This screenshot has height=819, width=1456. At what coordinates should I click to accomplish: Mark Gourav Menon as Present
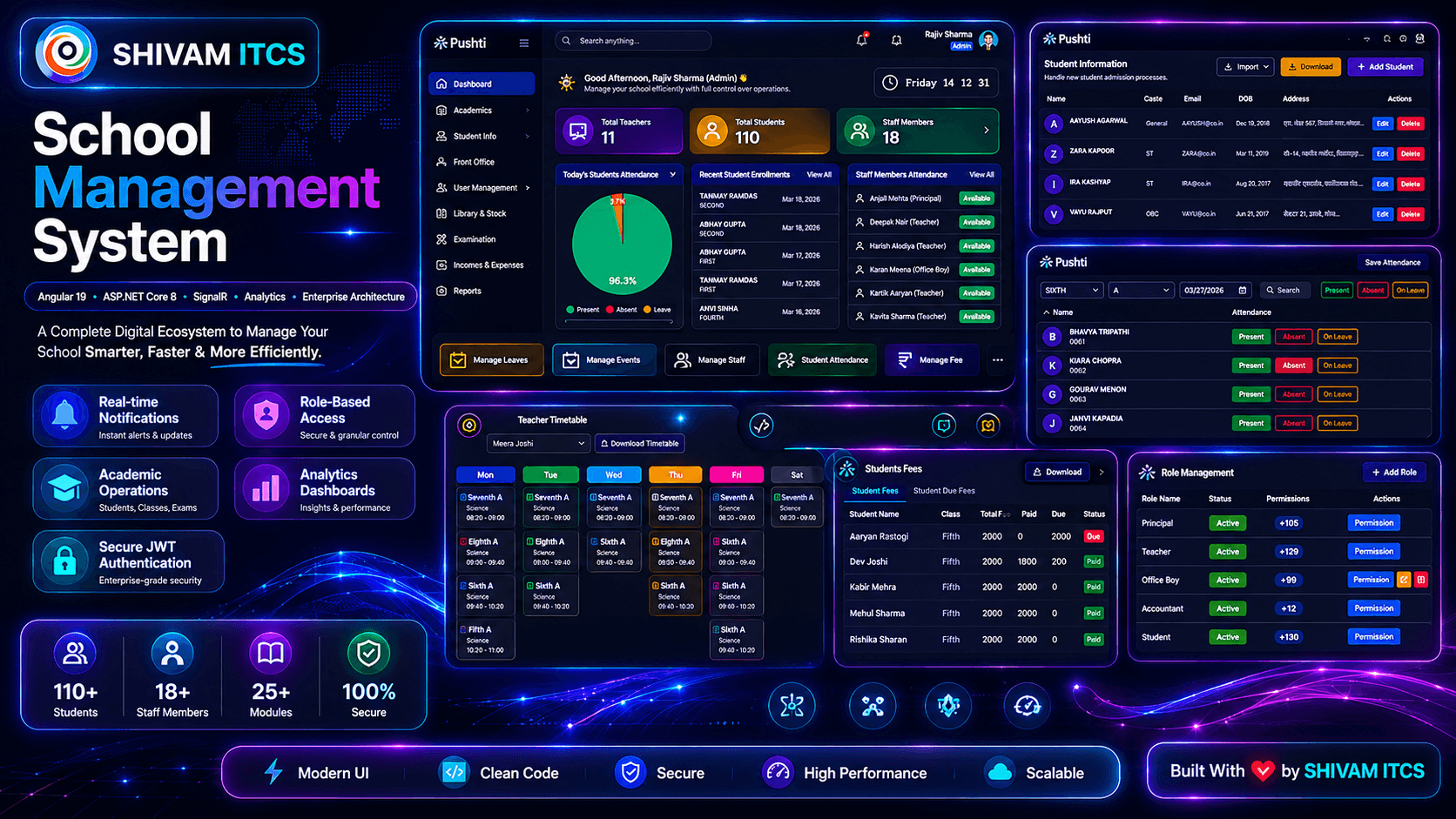1250,394
